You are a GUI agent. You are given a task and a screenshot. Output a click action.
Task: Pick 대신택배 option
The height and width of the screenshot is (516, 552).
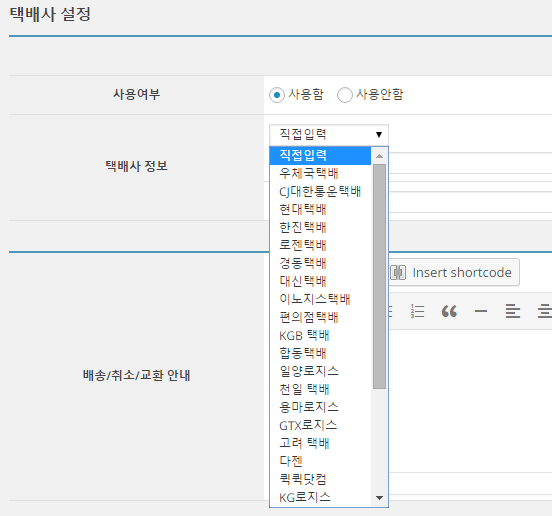[x=320, y=281]
